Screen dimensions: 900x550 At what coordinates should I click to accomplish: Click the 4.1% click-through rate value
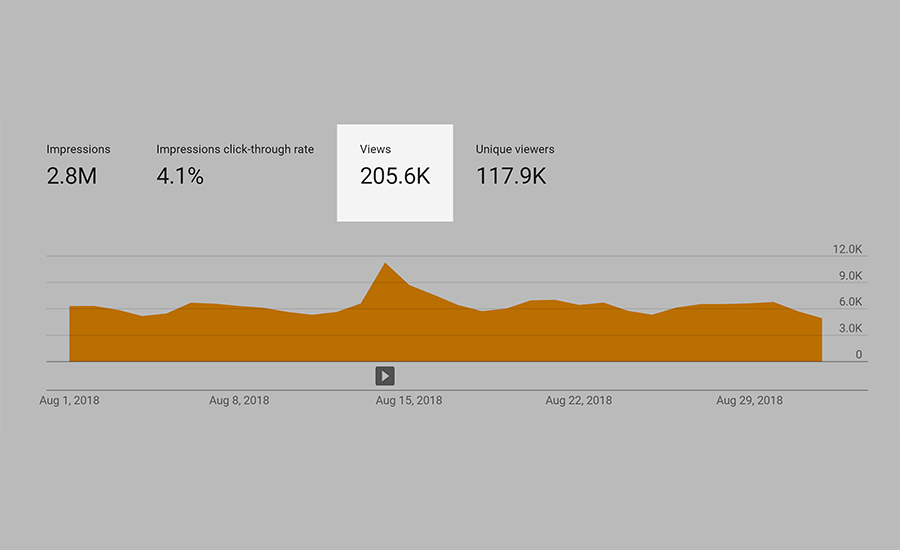[x=180, y=177]
